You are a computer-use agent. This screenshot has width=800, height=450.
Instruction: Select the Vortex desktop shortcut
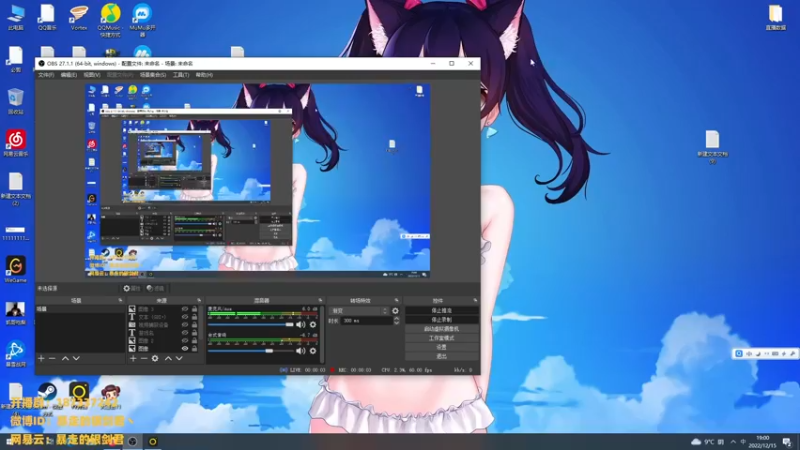click(79, 17)
